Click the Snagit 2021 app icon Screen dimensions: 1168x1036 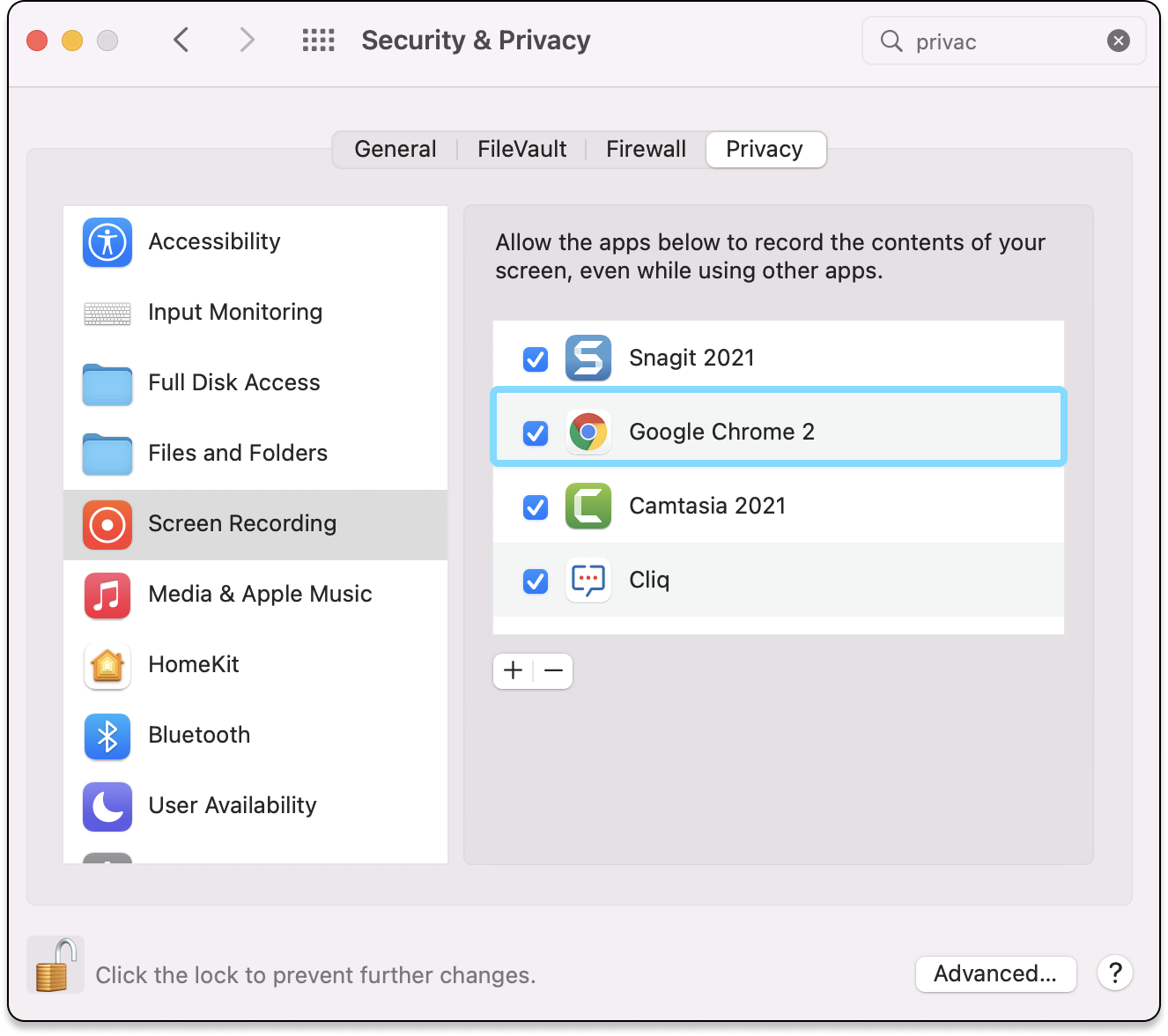pyautogui.click(x=588, y=358)
